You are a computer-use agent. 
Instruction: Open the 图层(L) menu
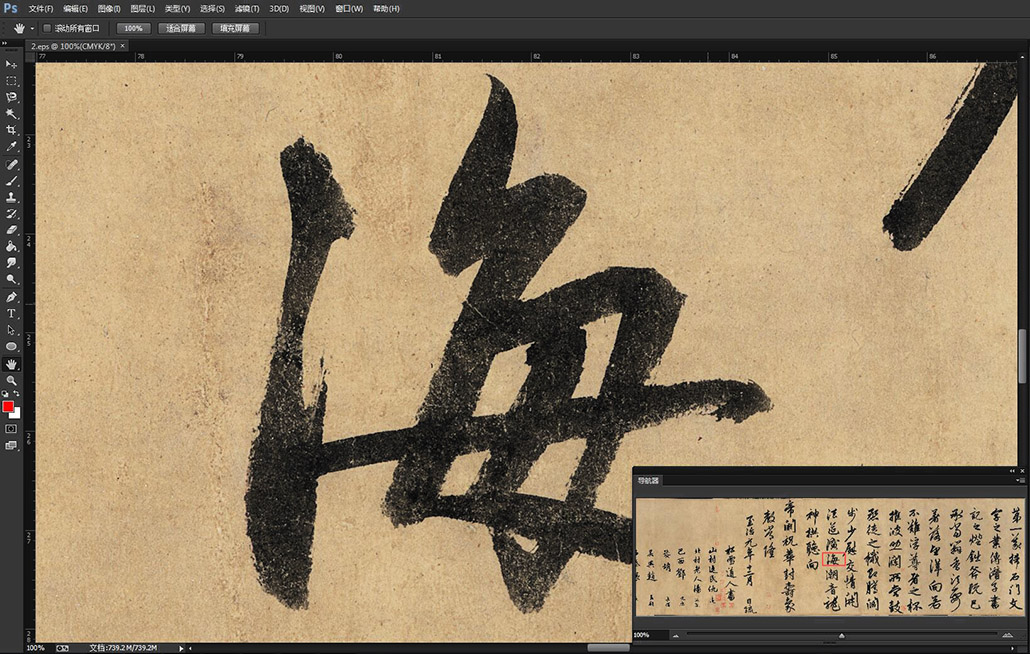(143, 9)
